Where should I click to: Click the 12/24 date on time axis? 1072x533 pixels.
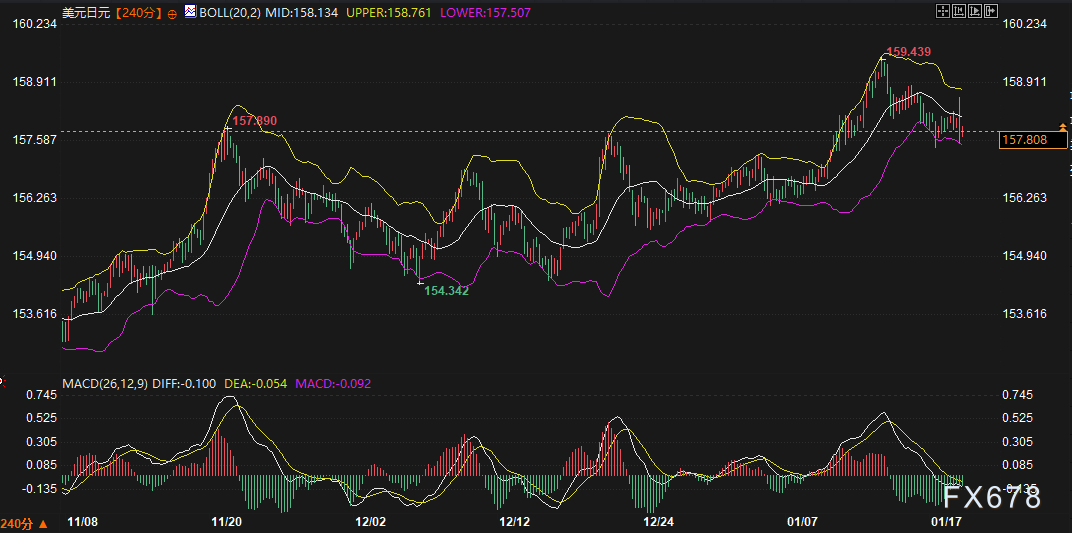coord(659,522)
